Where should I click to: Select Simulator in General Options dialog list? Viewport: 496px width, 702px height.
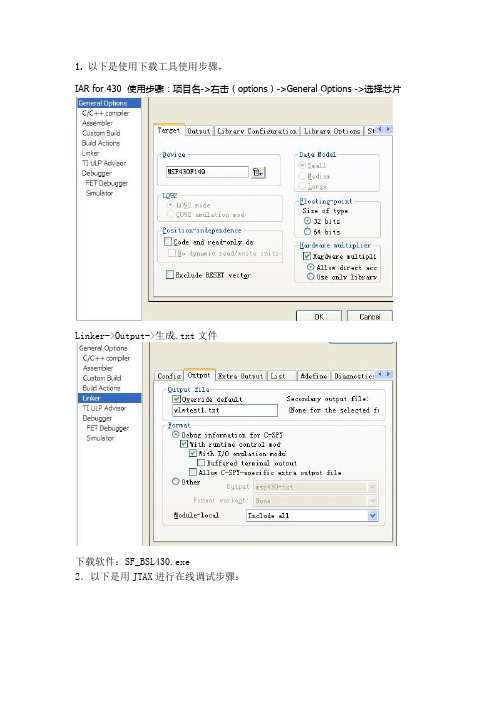pyautogui.click(x=99, y=193)
